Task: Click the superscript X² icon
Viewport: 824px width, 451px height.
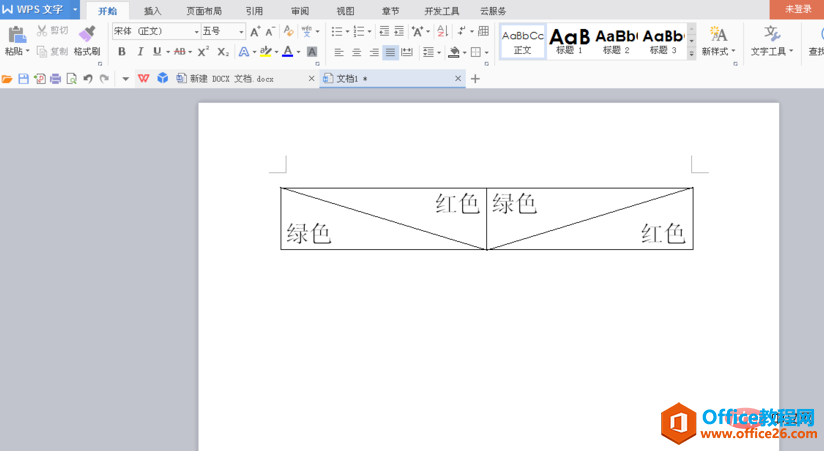Action: tap(203, 52)
